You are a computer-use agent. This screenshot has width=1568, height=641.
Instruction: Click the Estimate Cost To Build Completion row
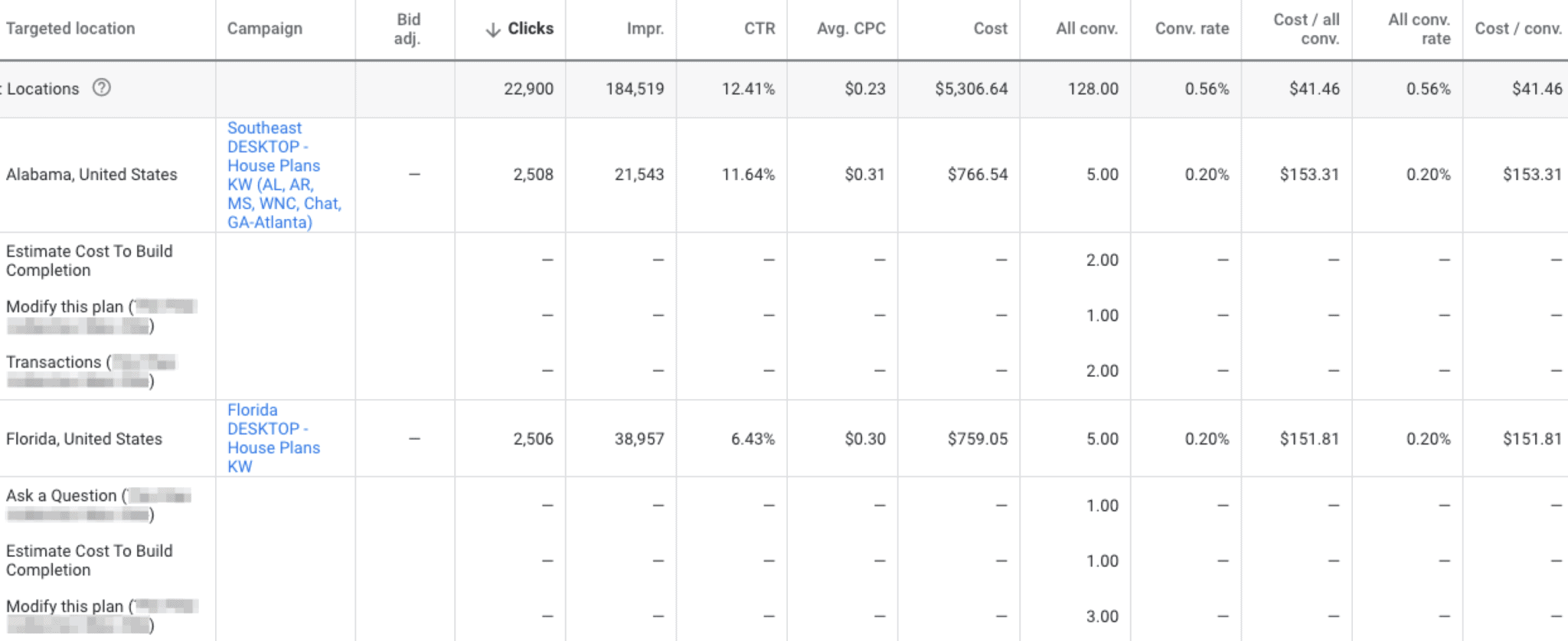point(90,260)
